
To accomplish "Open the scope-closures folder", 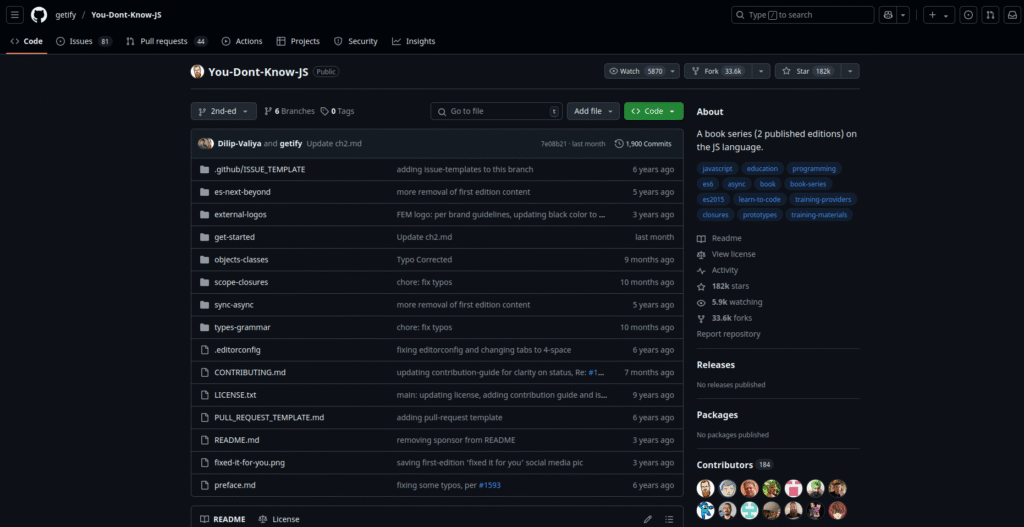I will pyautogui.click(x=241, y=282).
